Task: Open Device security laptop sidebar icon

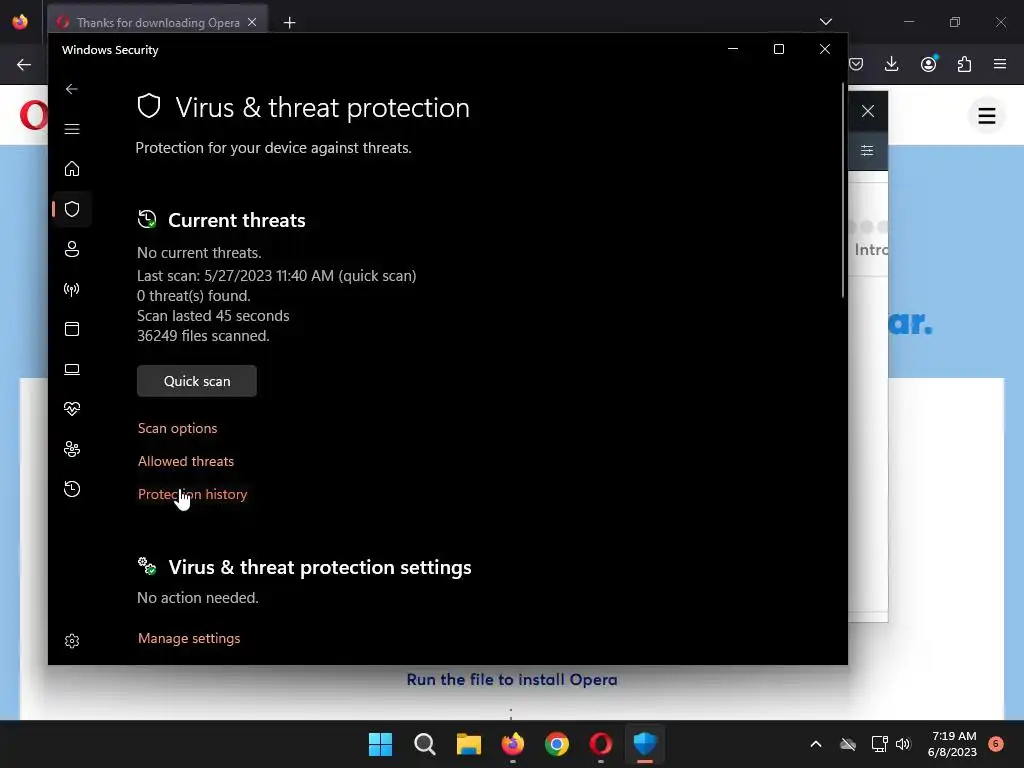Action: point(72,369)
